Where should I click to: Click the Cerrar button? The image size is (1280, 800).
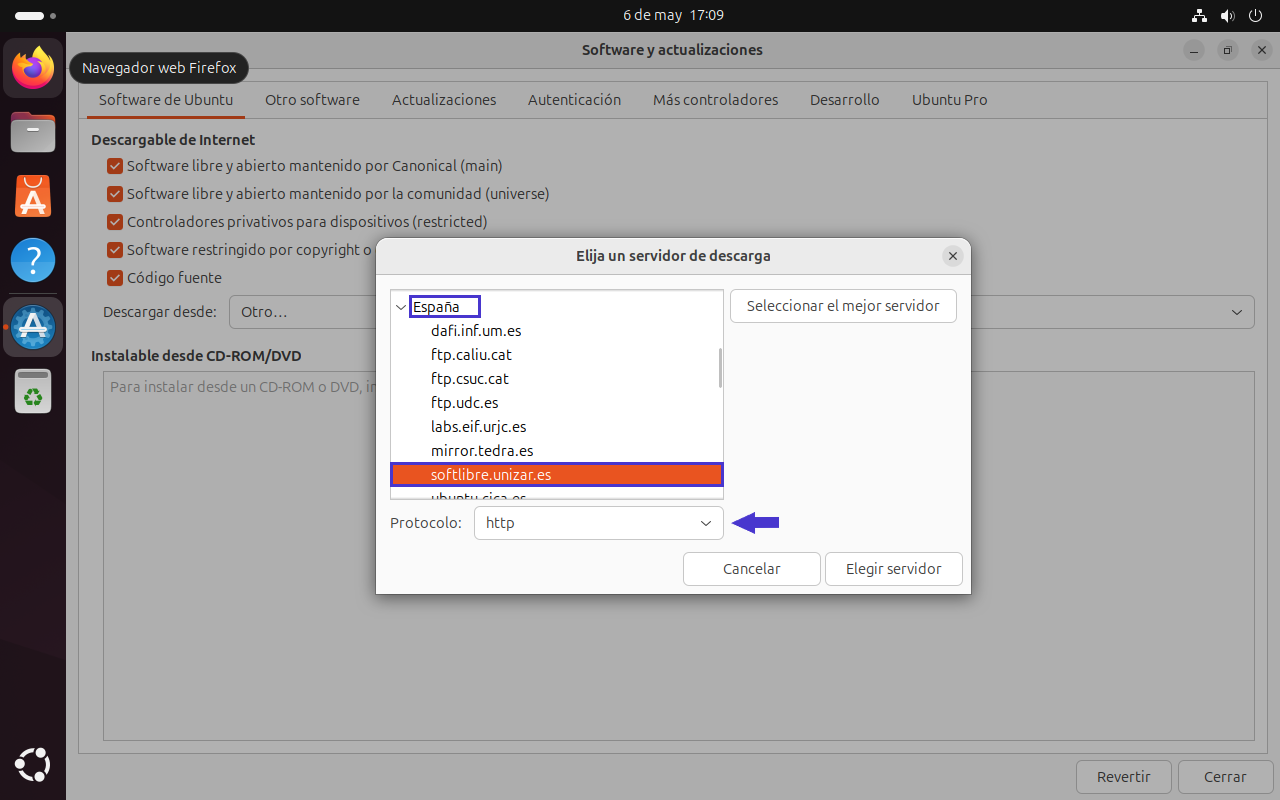click(1225, 777)
